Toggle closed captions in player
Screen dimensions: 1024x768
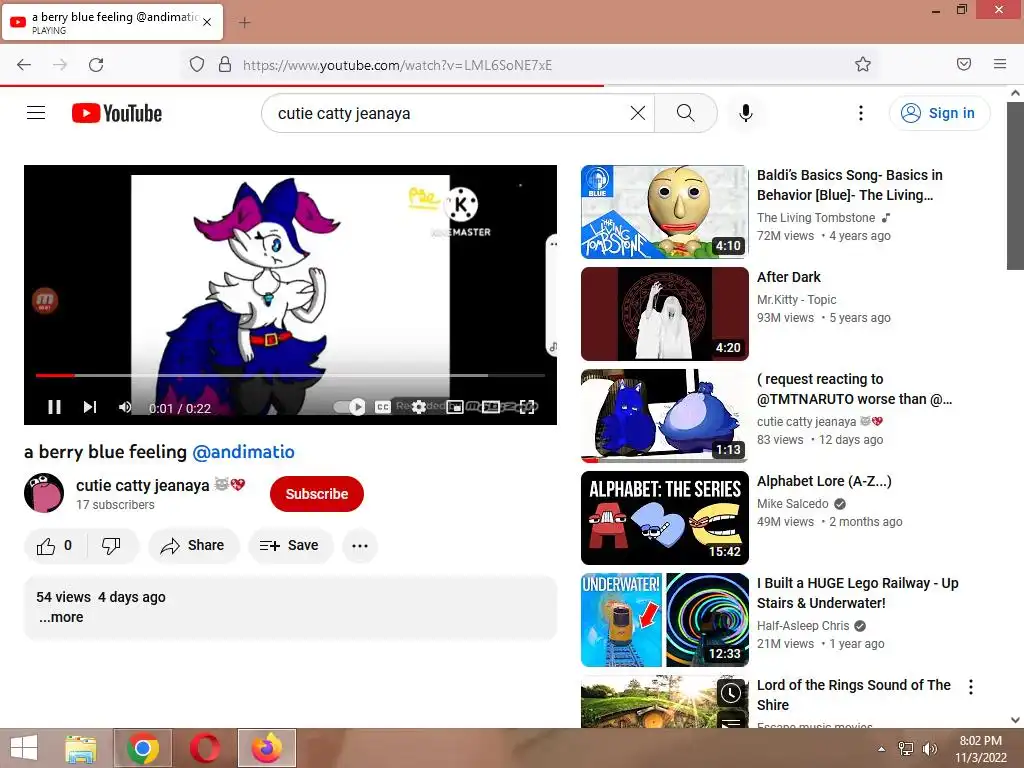[x=383, y=407]
